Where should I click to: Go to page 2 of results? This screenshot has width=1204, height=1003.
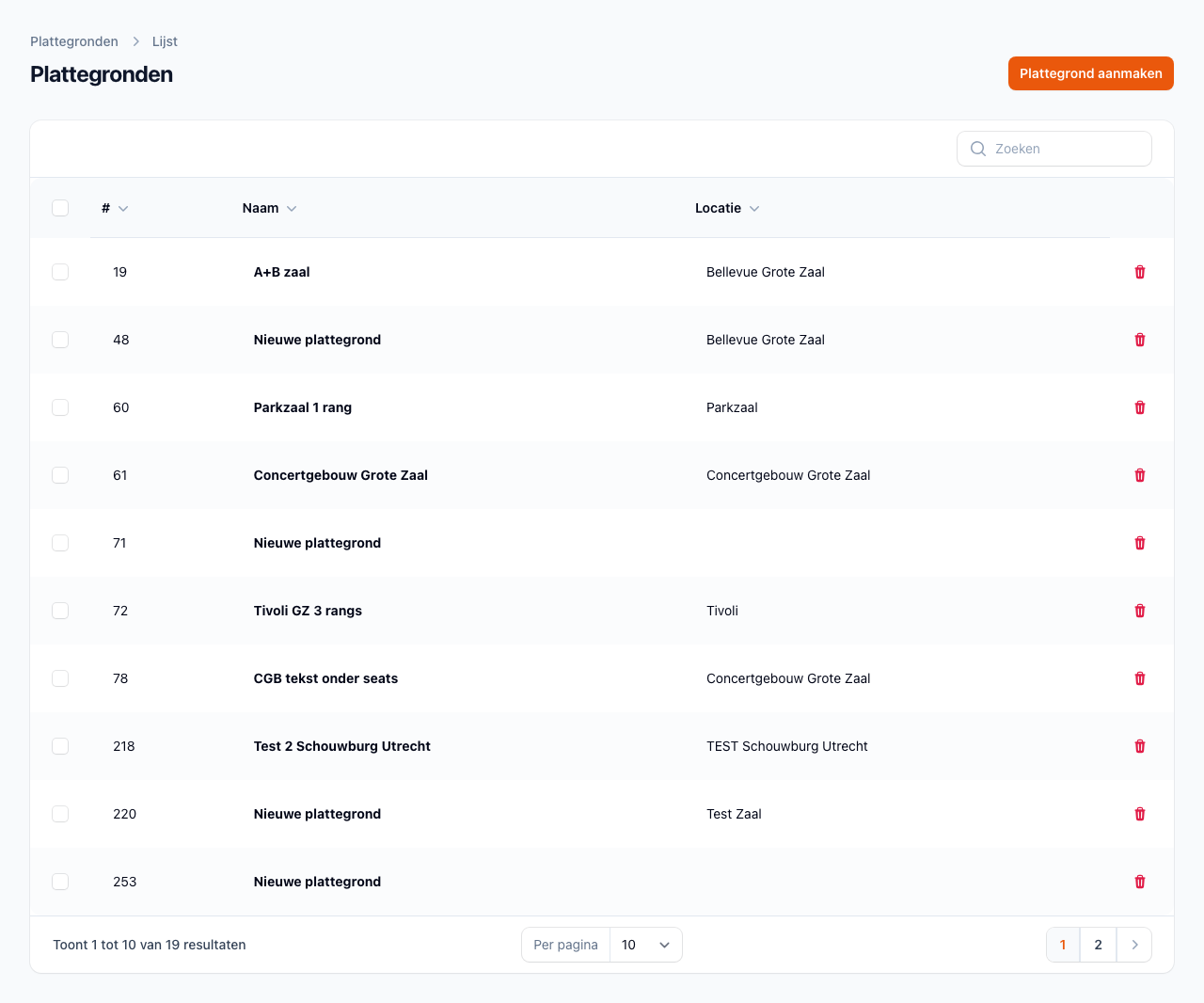point(1098,945)
